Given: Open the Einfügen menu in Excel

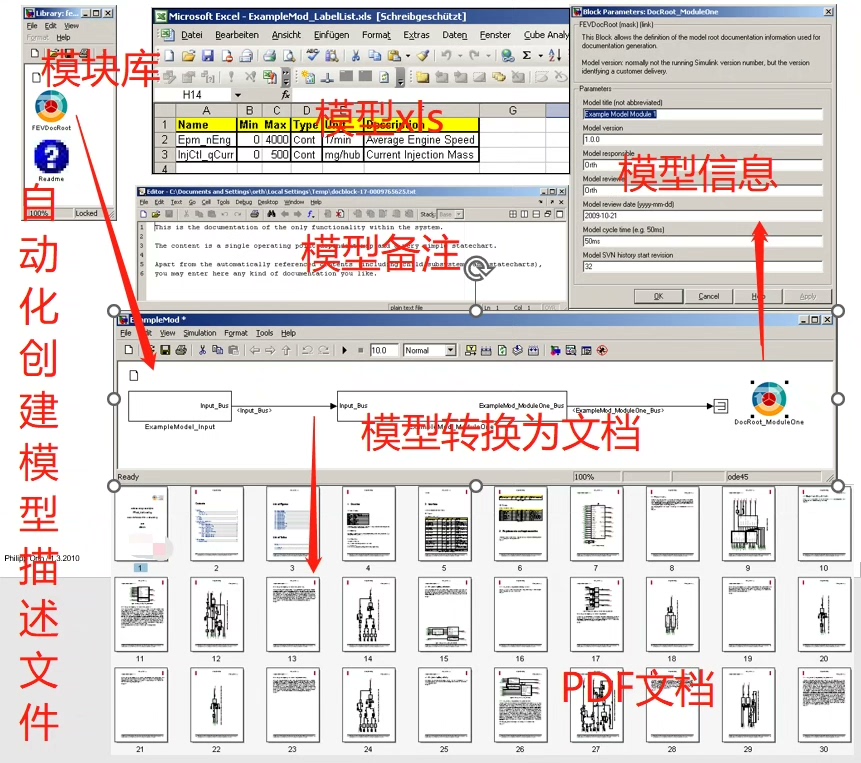Looking at the screenshot, I should pos(331,35).
